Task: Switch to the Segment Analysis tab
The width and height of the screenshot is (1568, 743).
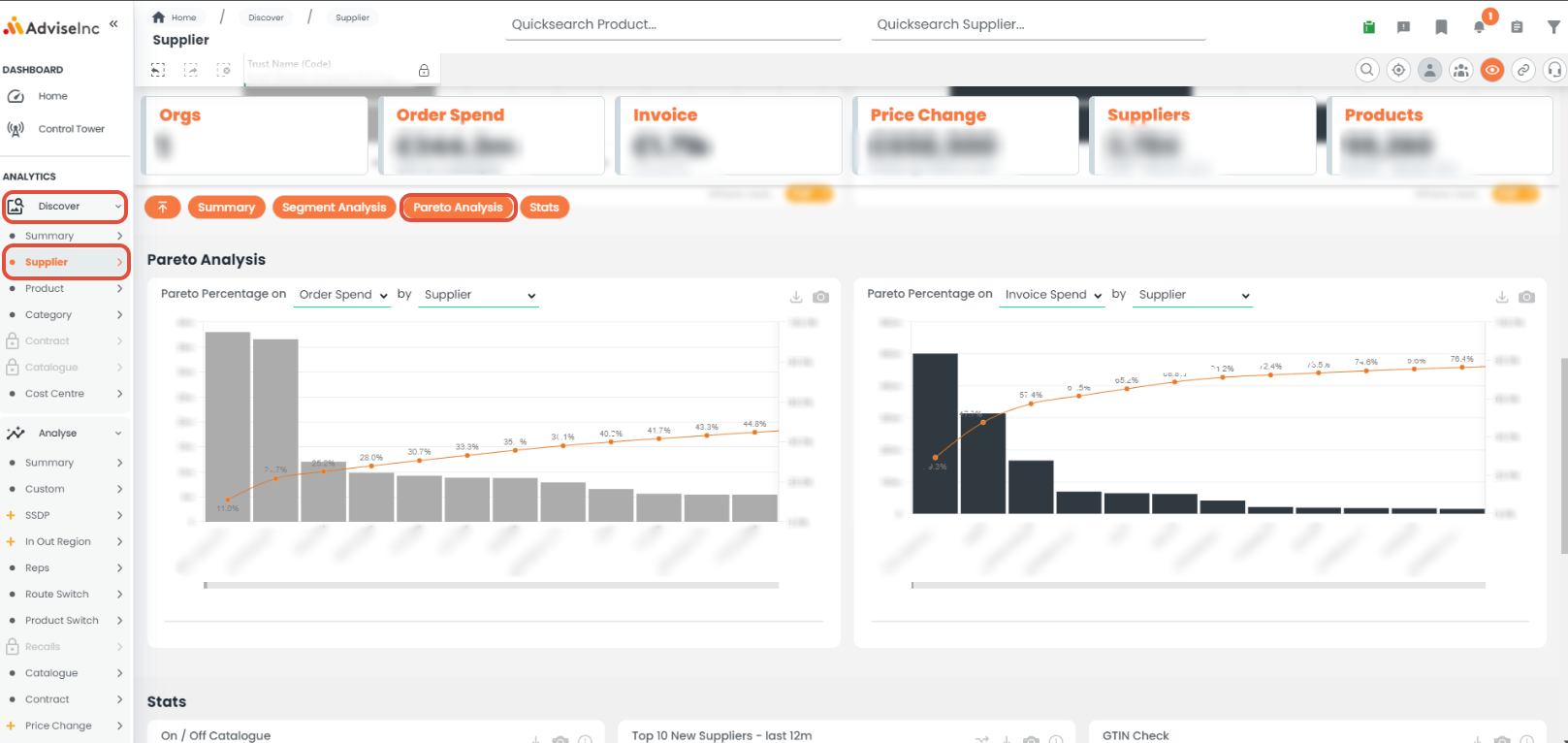Action: click(x=334, y=208)
